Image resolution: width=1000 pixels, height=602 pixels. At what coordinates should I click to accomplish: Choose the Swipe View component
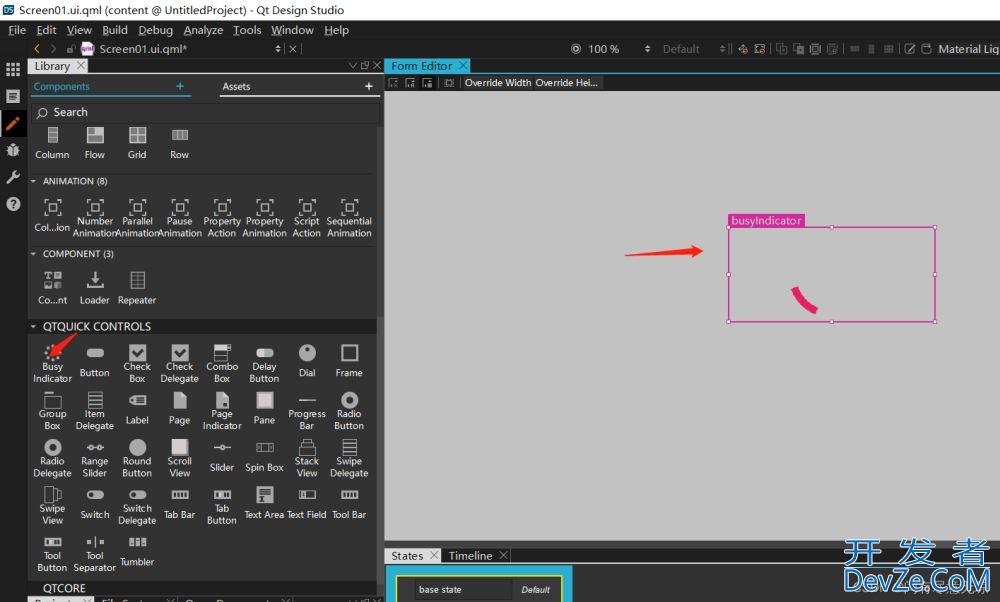[x=52, y=506]
